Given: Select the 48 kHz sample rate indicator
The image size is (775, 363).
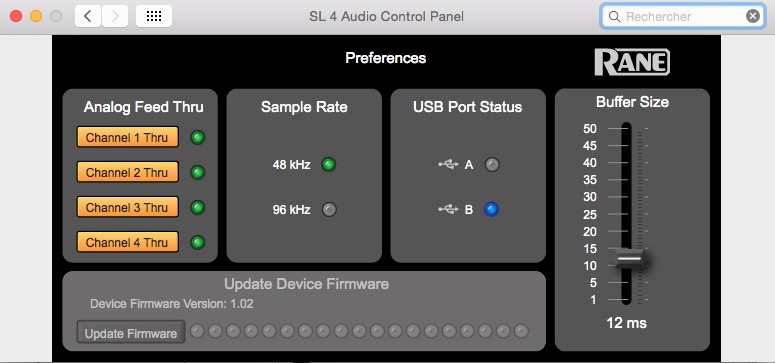Looking at the screenshot, I should coord(329,165).
